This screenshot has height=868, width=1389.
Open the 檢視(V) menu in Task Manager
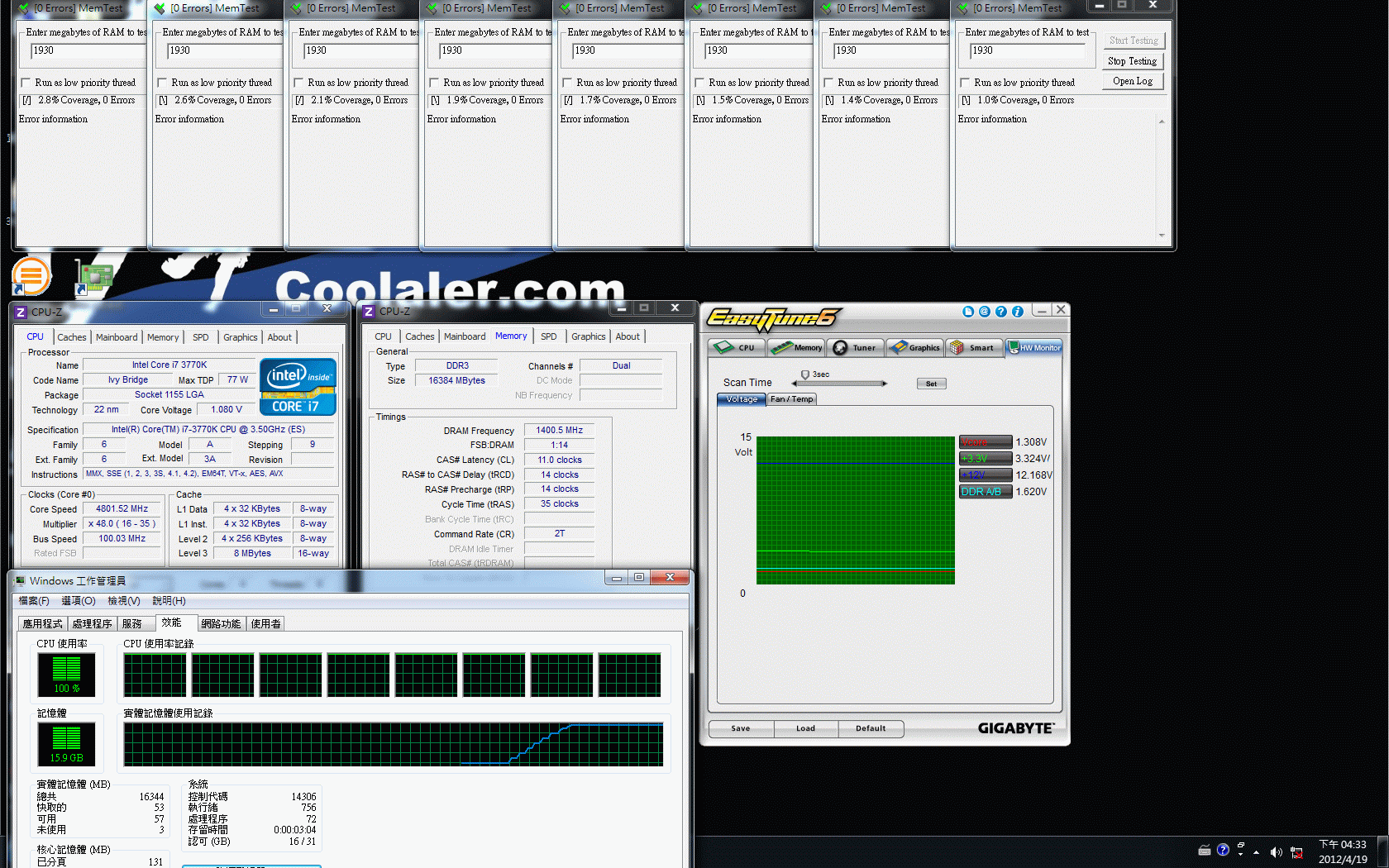(x=124, y=601)
